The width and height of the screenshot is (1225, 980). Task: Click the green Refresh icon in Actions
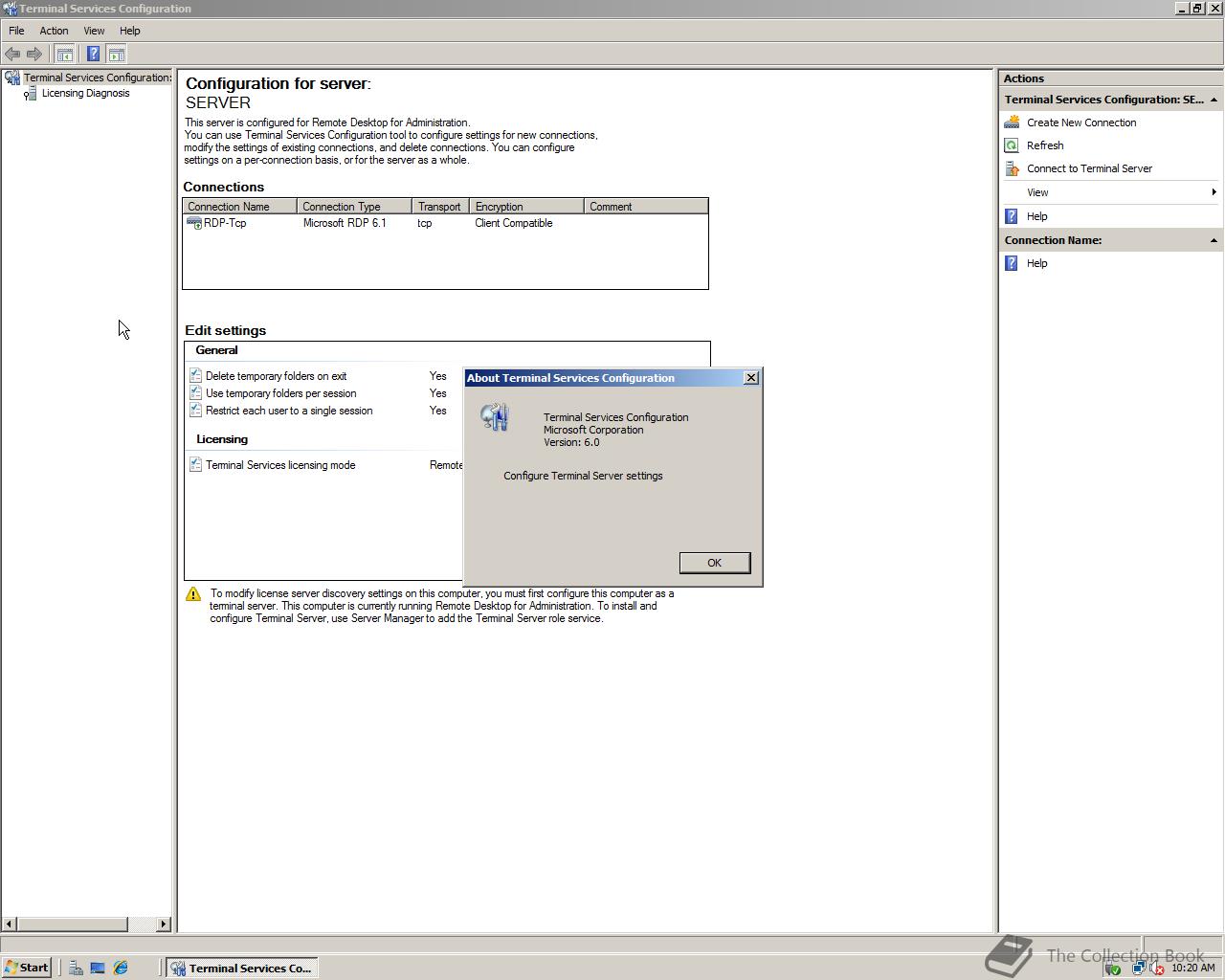click(1012, 145)
